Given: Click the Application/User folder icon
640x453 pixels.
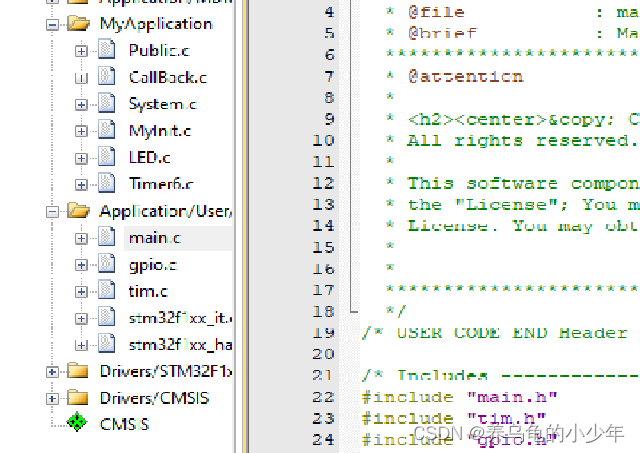Looking at the screenshot, I should pos(78,211).
